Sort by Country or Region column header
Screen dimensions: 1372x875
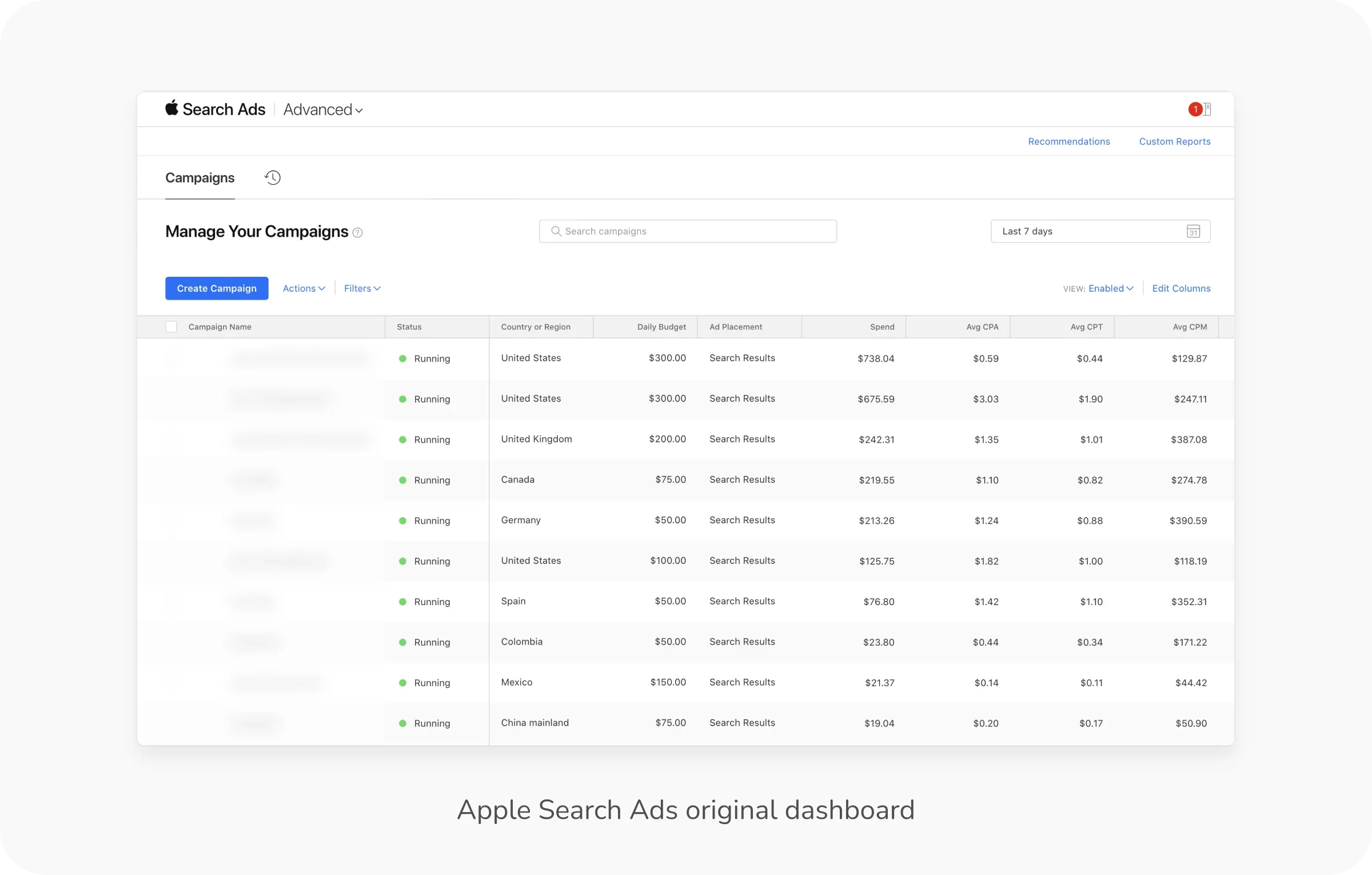[536, 327]
